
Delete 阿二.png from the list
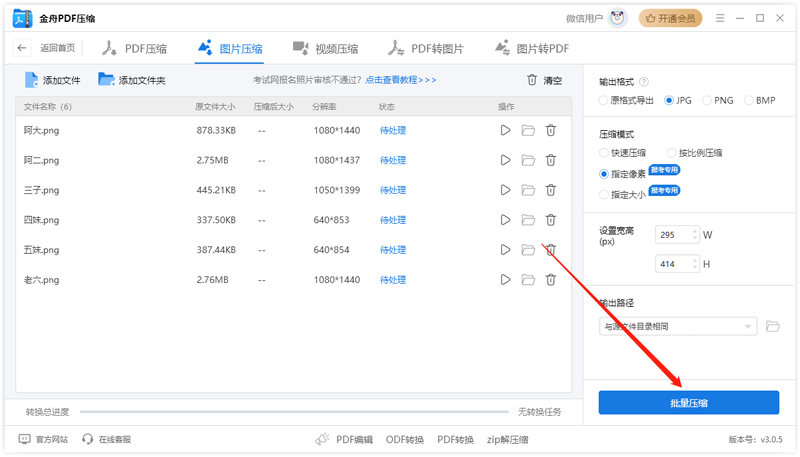pos(551,160)
